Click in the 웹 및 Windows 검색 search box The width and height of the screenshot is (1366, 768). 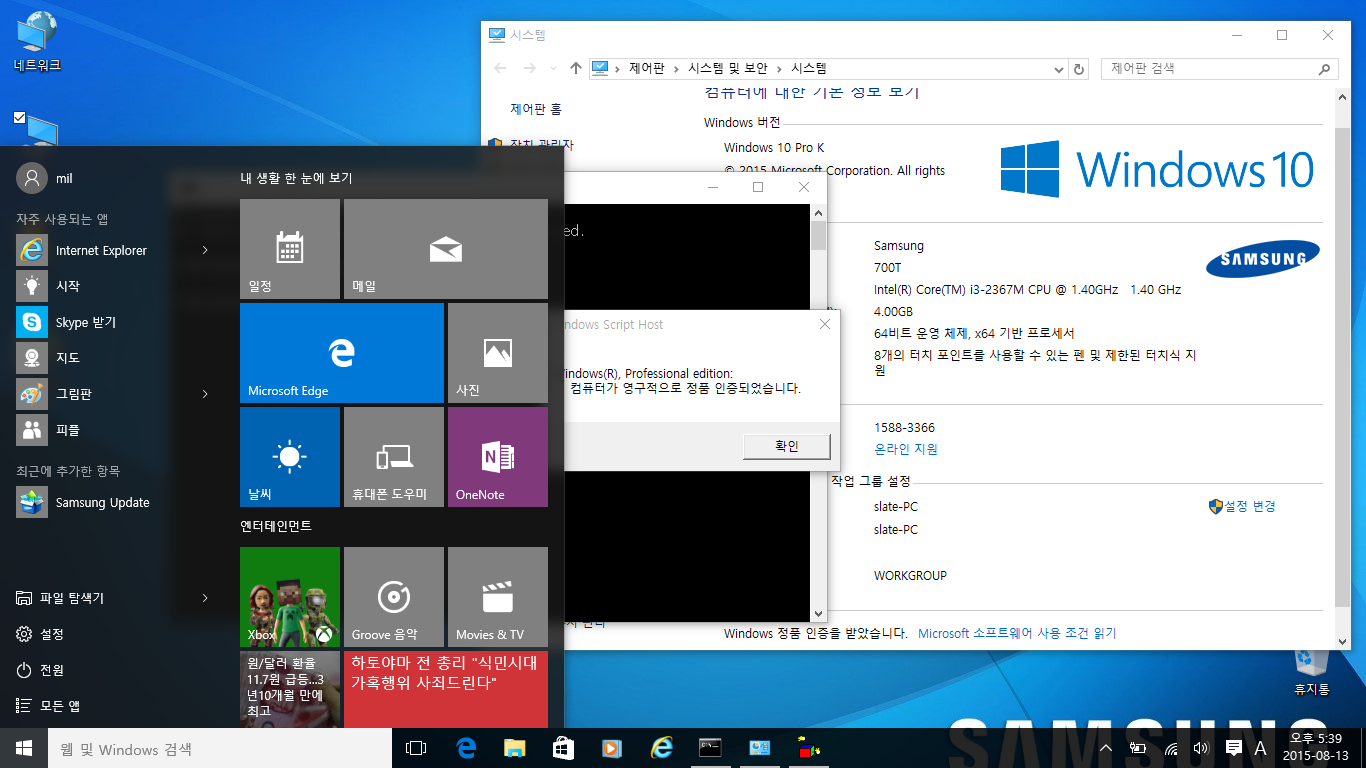tap(220, 748)
